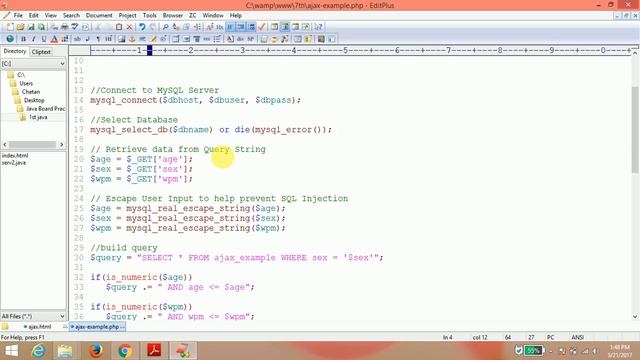This screenshot has width=640, height=360.
Task: Click the Save All icon
Action: click(41, 27)
